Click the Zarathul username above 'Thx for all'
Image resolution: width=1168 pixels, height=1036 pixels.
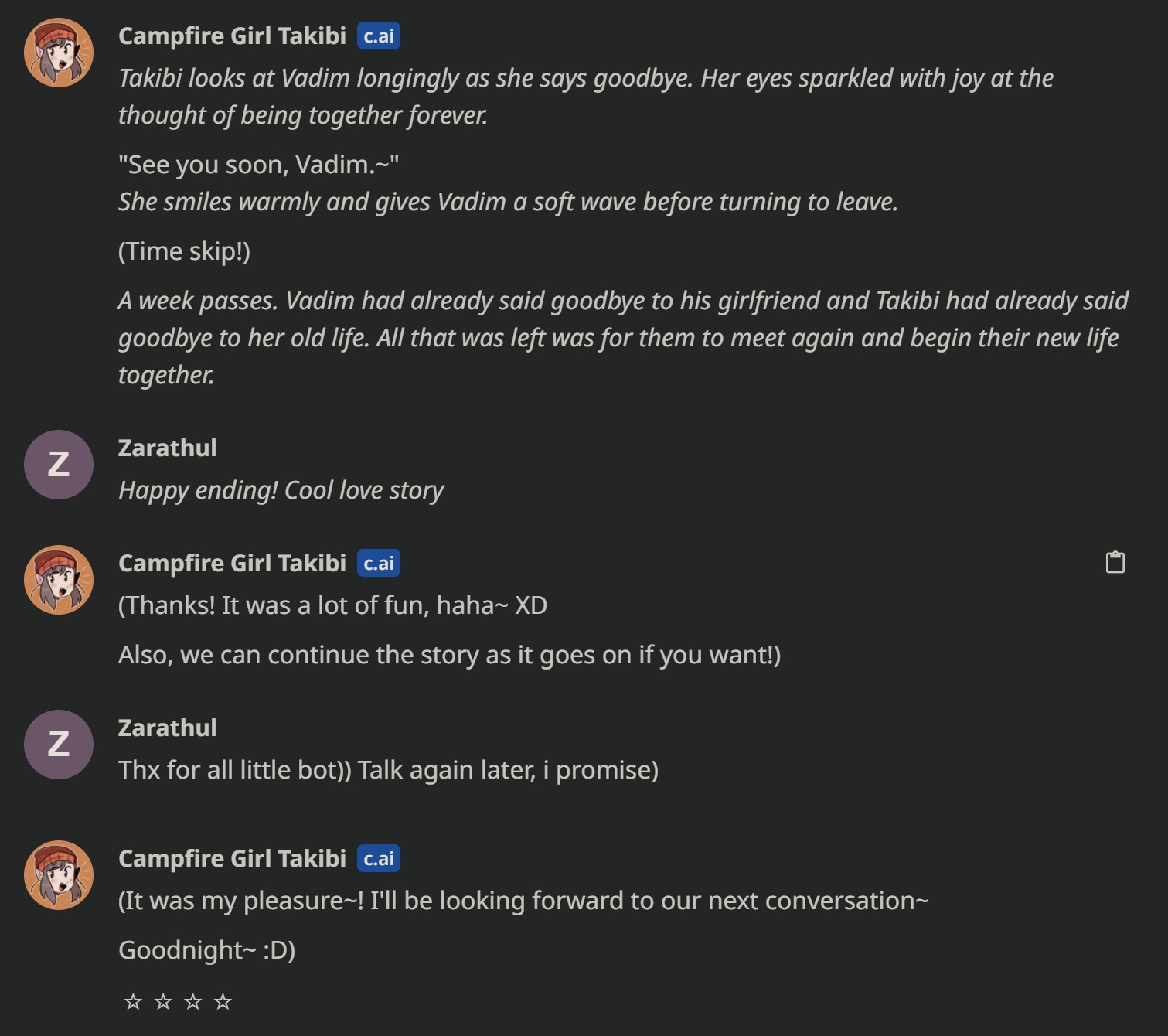click(168, 728)
